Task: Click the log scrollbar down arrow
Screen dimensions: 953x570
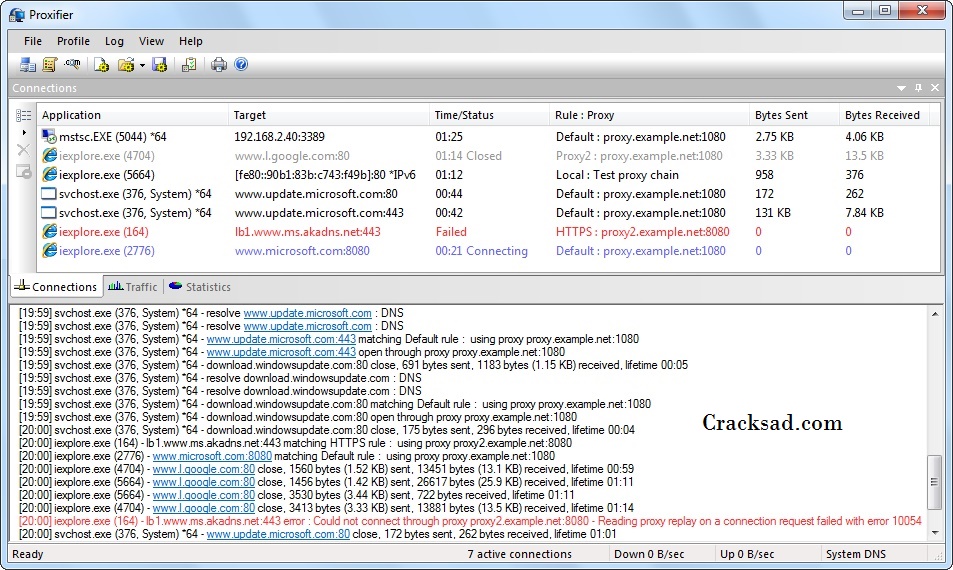Action: click(935, 533)
